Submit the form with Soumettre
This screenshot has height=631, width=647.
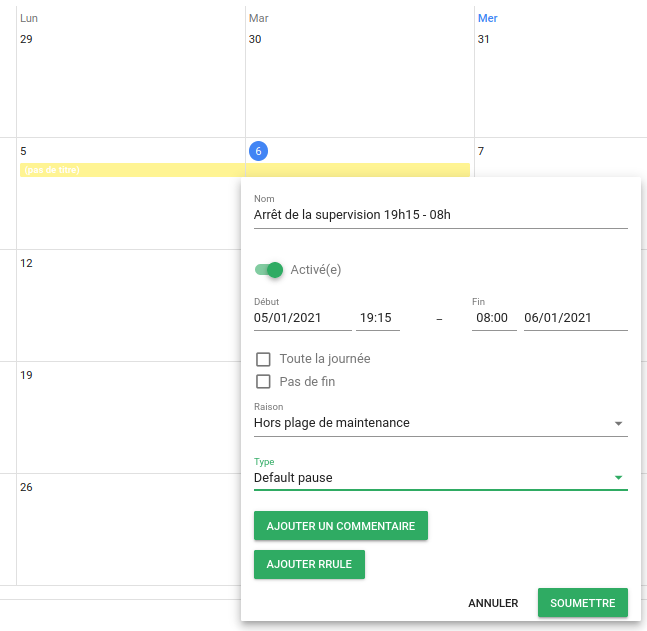click(x=582, y=603)
